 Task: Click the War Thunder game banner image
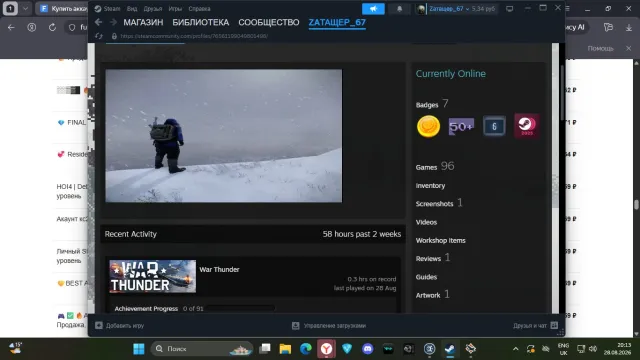click(152, 276)
